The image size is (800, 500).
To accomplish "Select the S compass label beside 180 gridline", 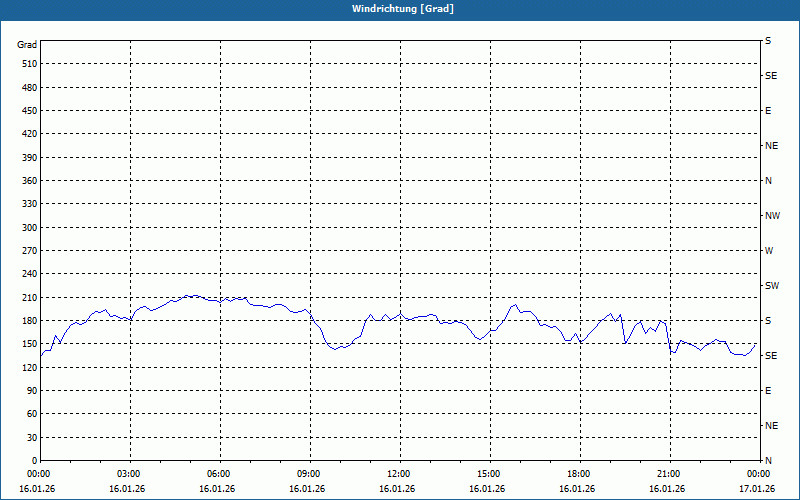I will 768,321.
